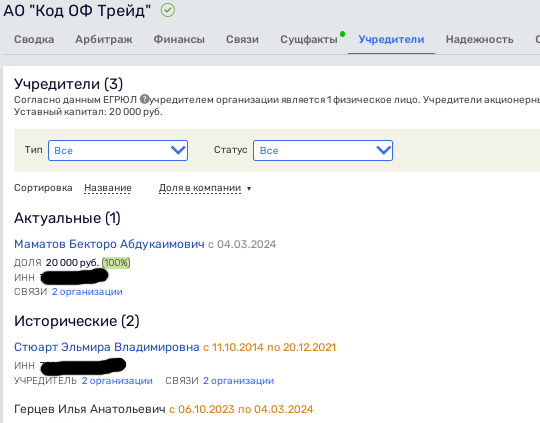Click Герцев Илья Анатольевич name
Viewport: 540px width, 423px height.
90,409
